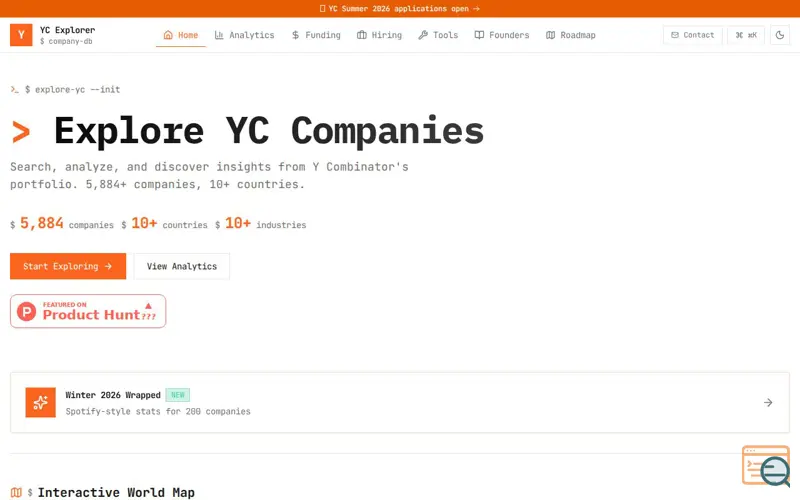Click the $ company-db subtitle text
Image resolution: width=800 pixels, height=500 pixels.
[x=66, y=41]
